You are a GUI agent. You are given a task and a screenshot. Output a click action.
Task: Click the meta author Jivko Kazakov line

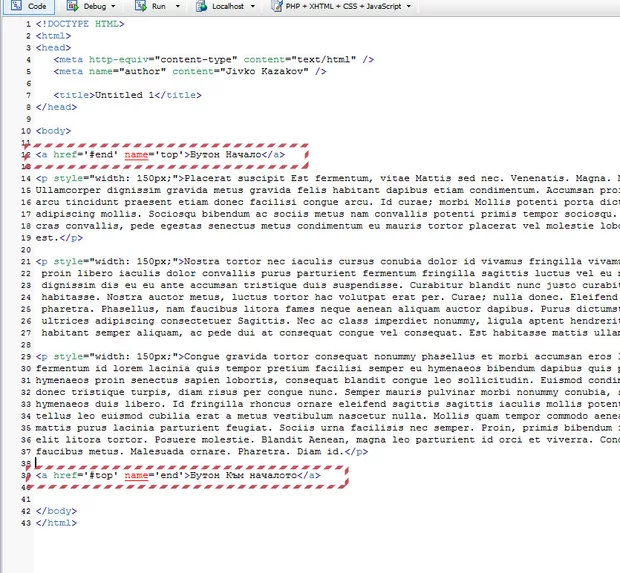pyautogui.click(x=190, y=72)
